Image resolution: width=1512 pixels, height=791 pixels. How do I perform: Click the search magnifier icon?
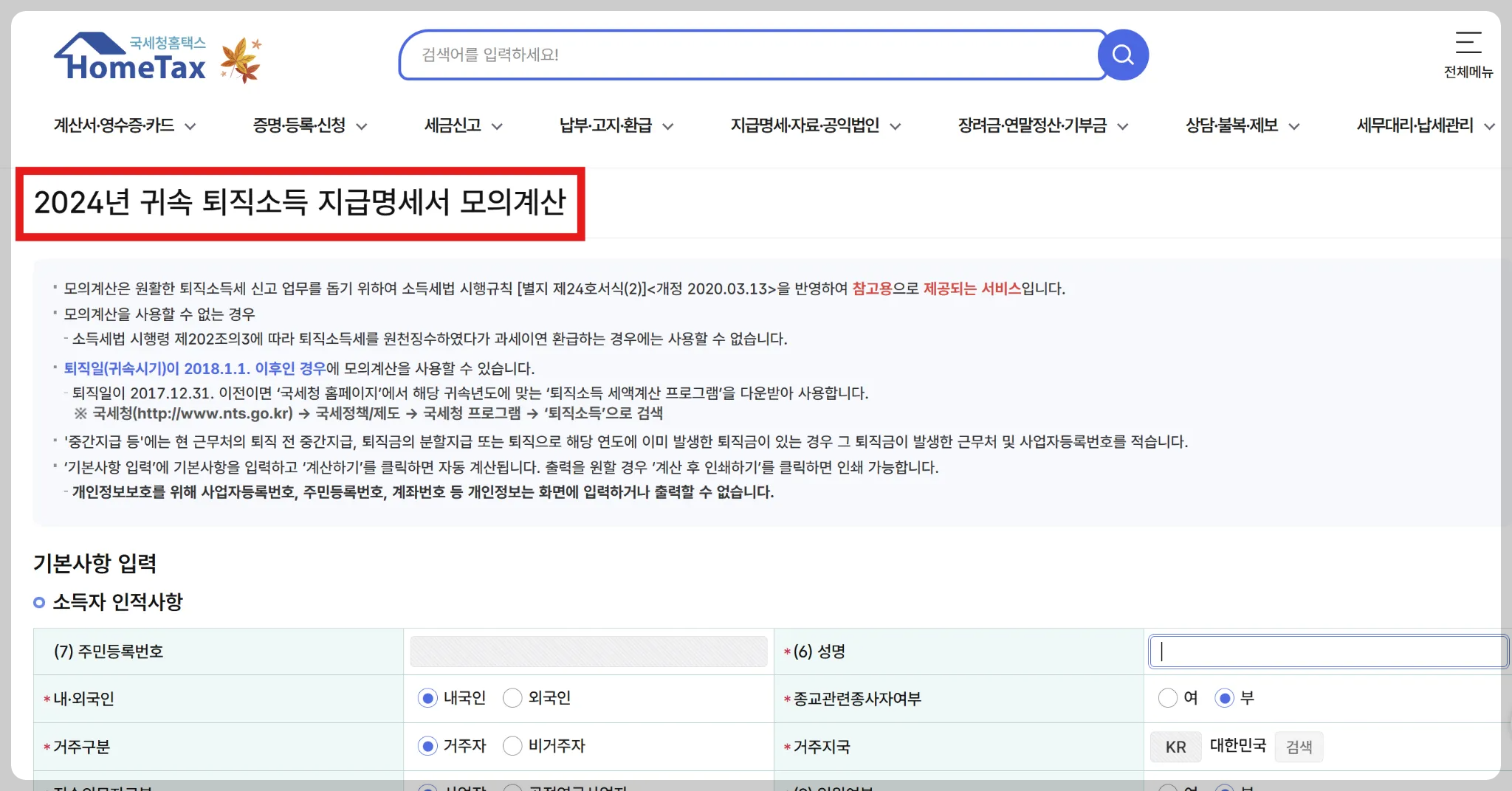click(x=1123, y=54)
